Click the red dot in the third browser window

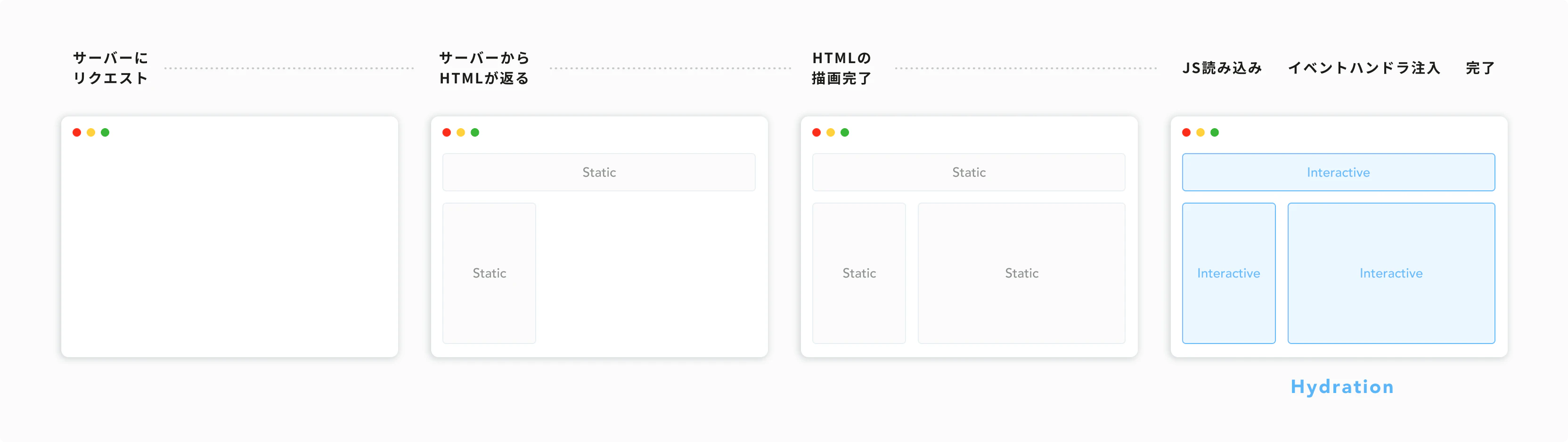coord(816,132)
